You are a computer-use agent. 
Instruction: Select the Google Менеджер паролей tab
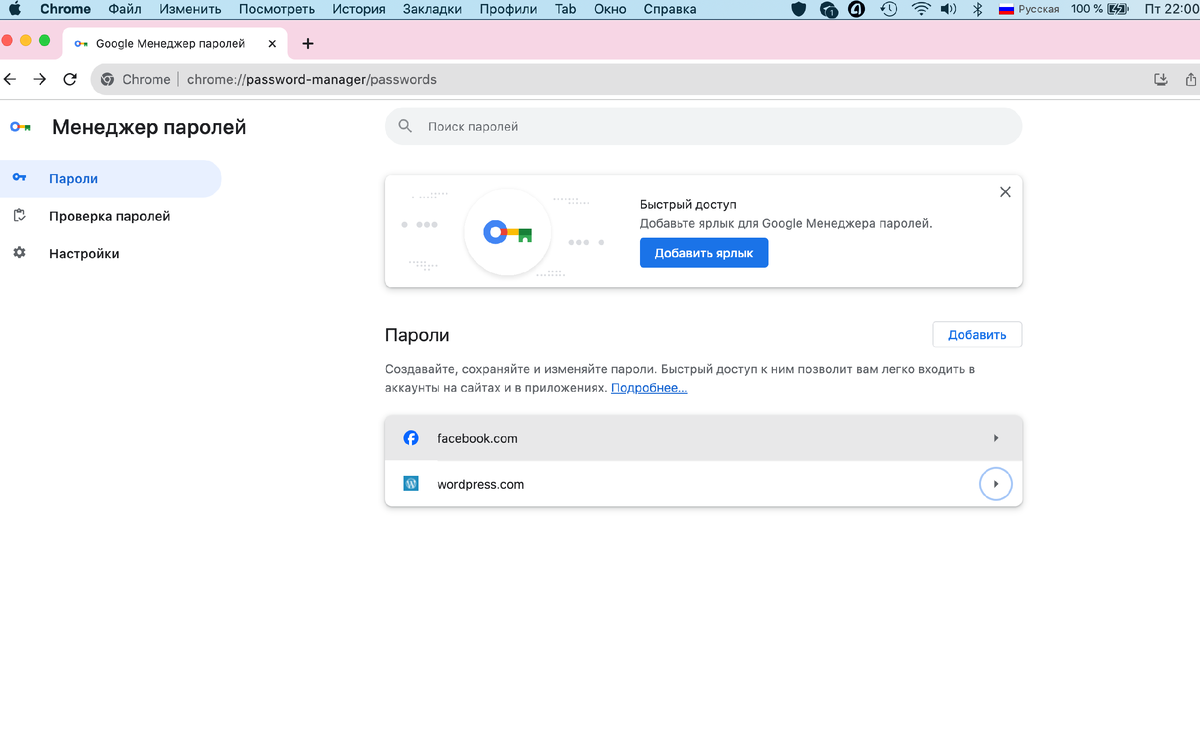174,44
